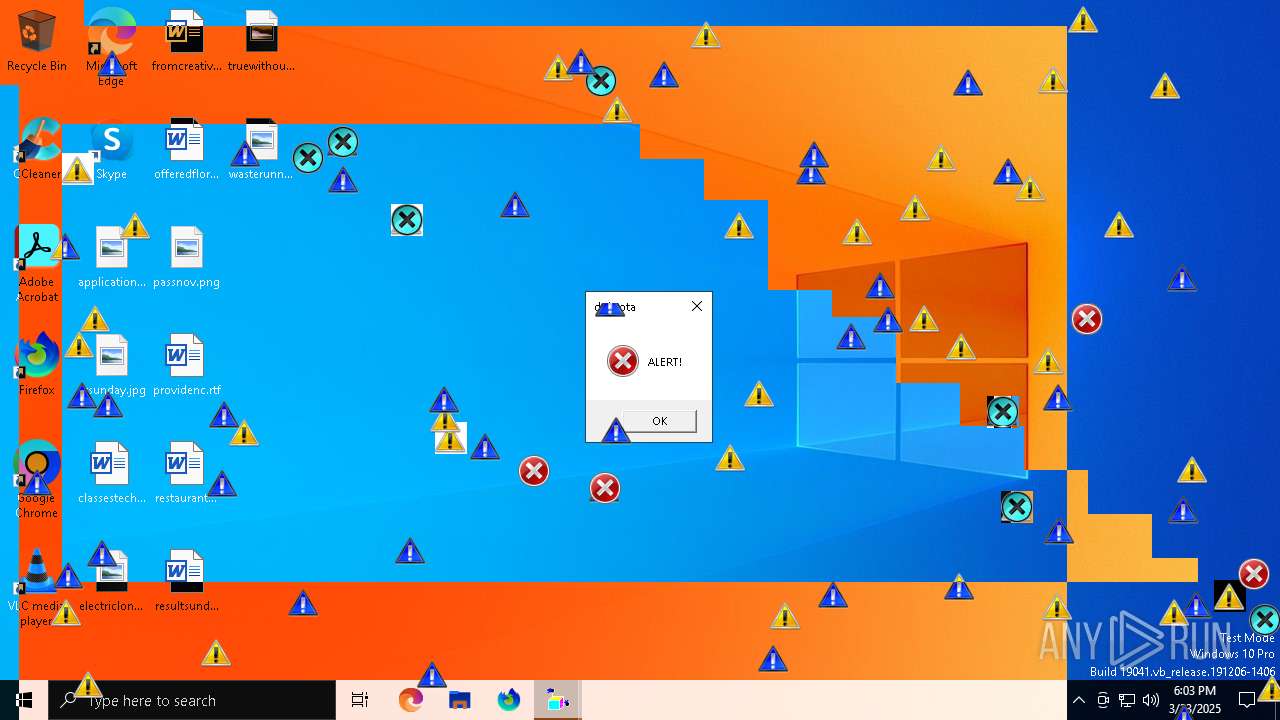
Task: Select the offeredflor... Word document icon
Action: point(186,149)
